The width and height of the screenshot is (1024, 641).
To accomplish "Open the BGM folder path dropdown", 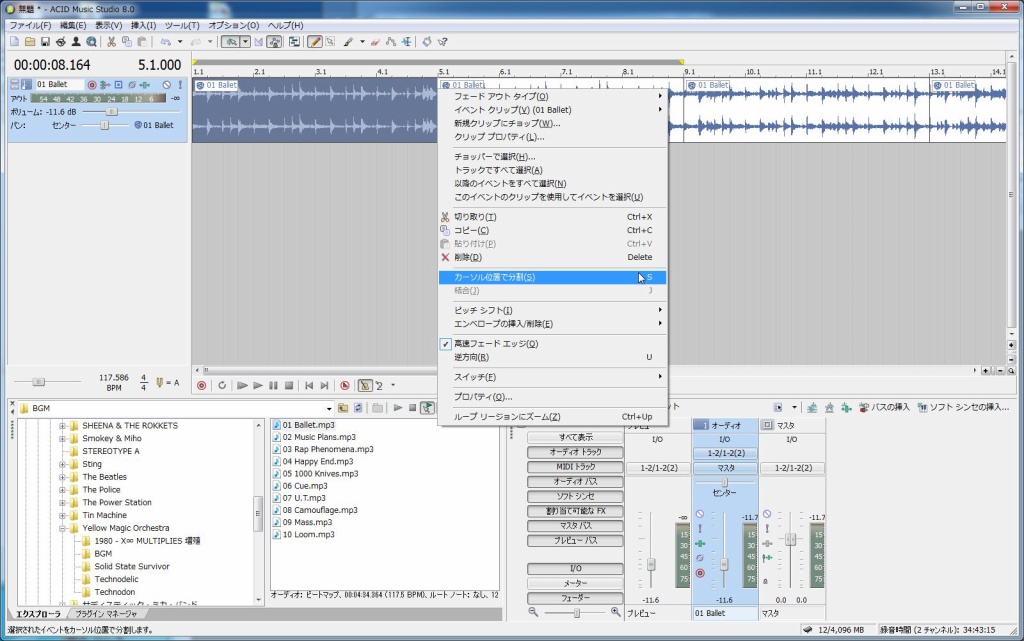I will point(329,409).
